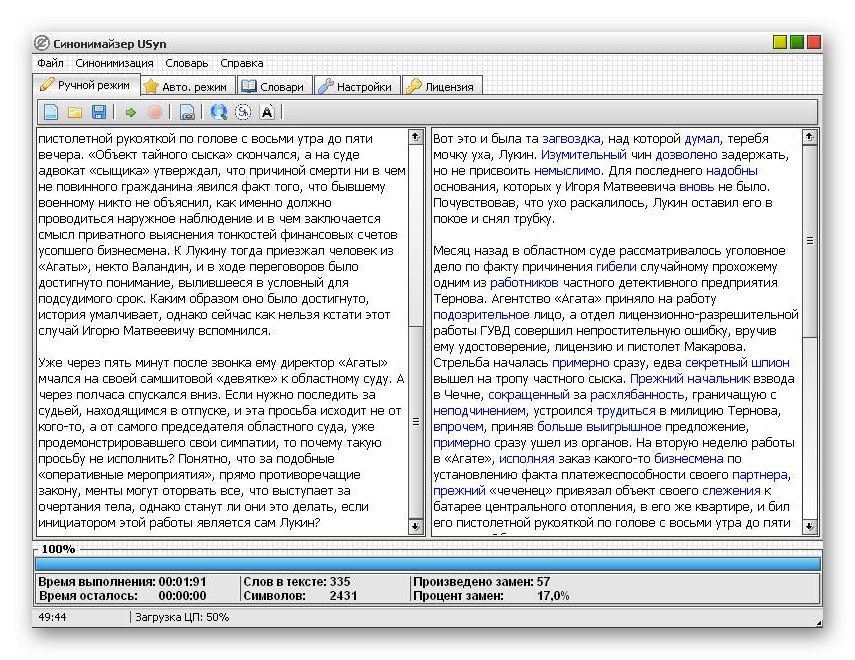
Task: Click the Open folder icon
Action: point(75,112)
